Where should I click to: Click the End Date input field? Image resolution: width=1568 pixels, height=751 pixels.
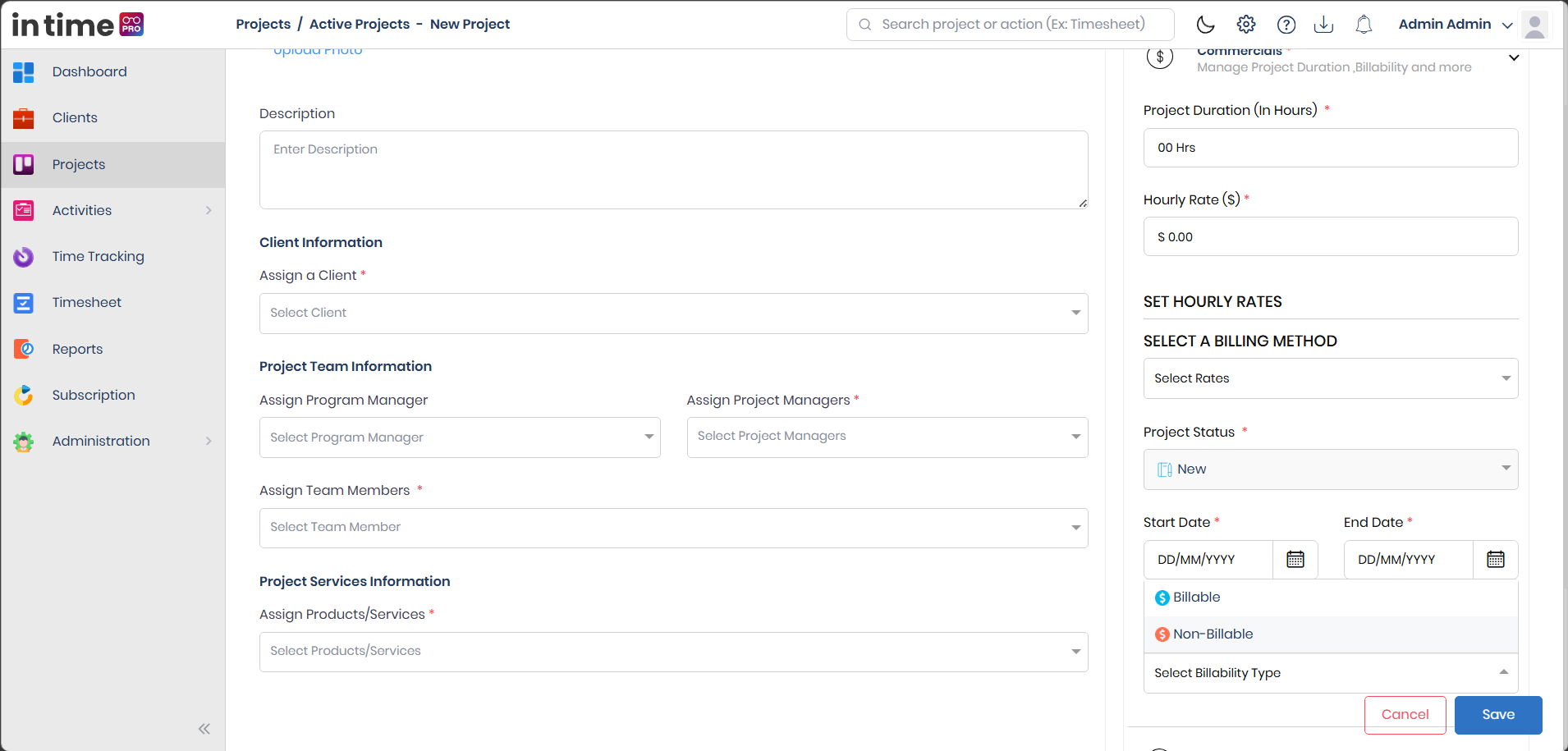(1409, 560)
